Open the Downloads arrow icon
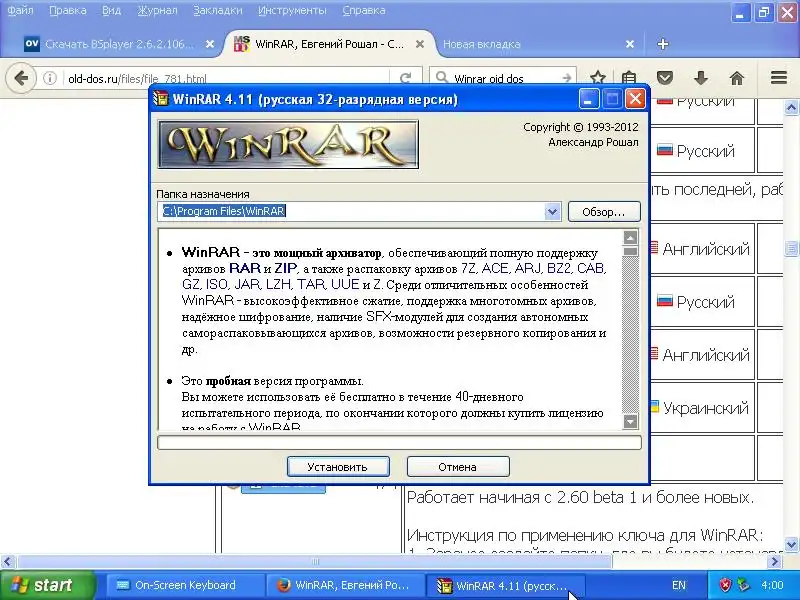The height and width of the screenshot is (600, 800). 701,78
